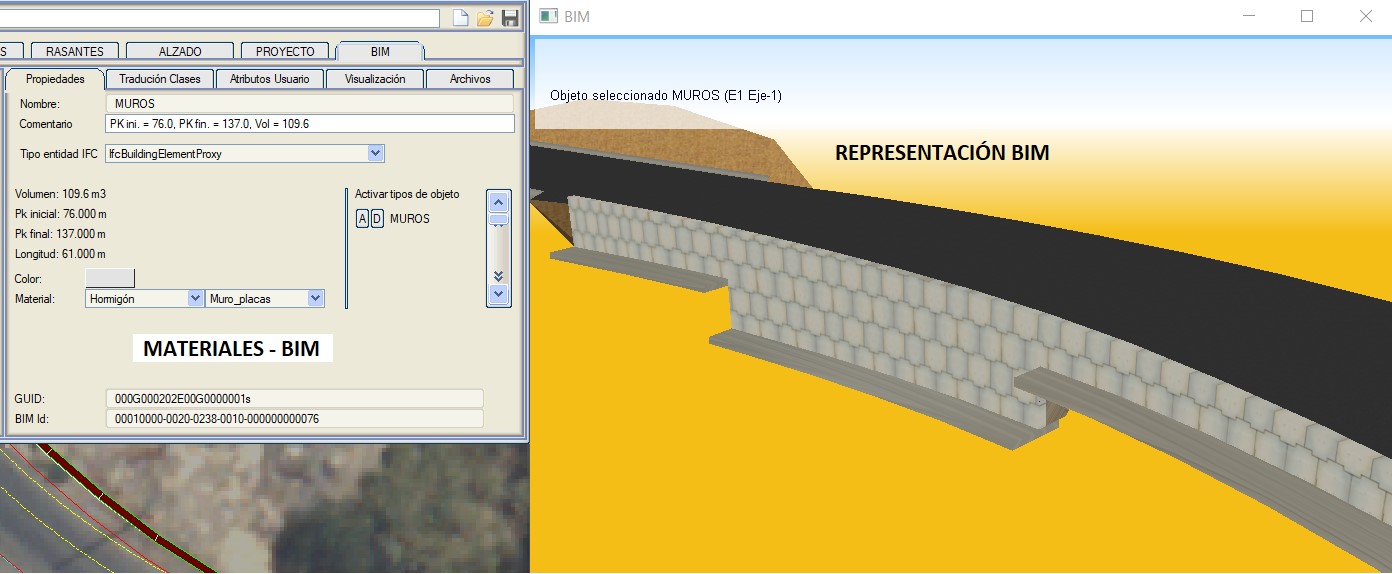Viewport: 1392px width, 574px height.
Task: Click the 'Volumen: 109.6 m3' text
Action: [61, 193]
